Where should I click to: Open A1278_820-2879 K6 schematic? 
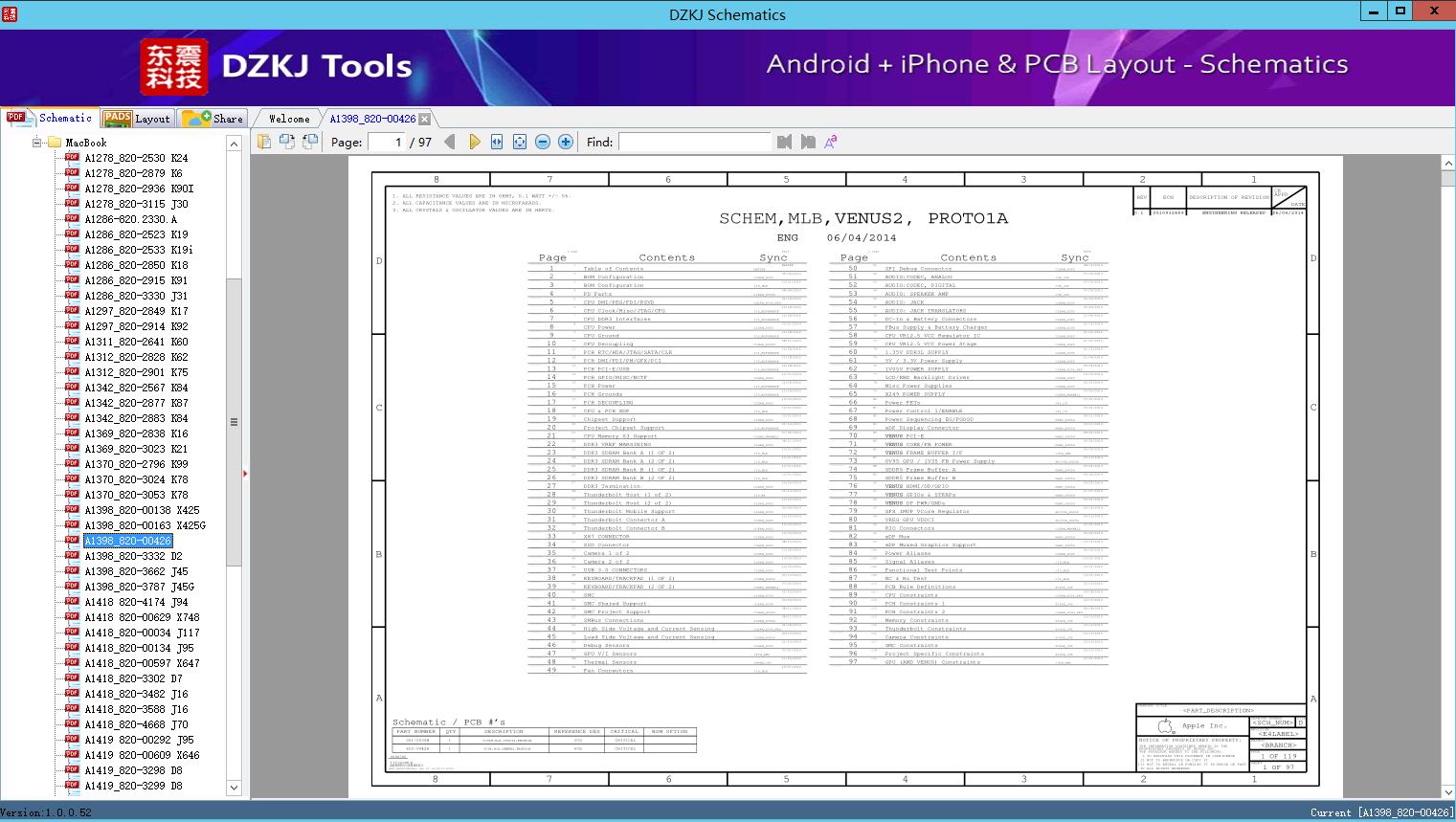pyautogui.click(x=133, y=173)
